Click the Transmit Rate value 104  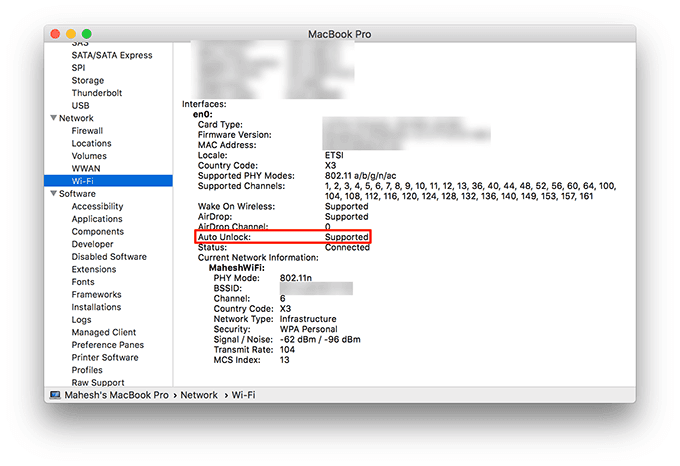tap(287, 350)
